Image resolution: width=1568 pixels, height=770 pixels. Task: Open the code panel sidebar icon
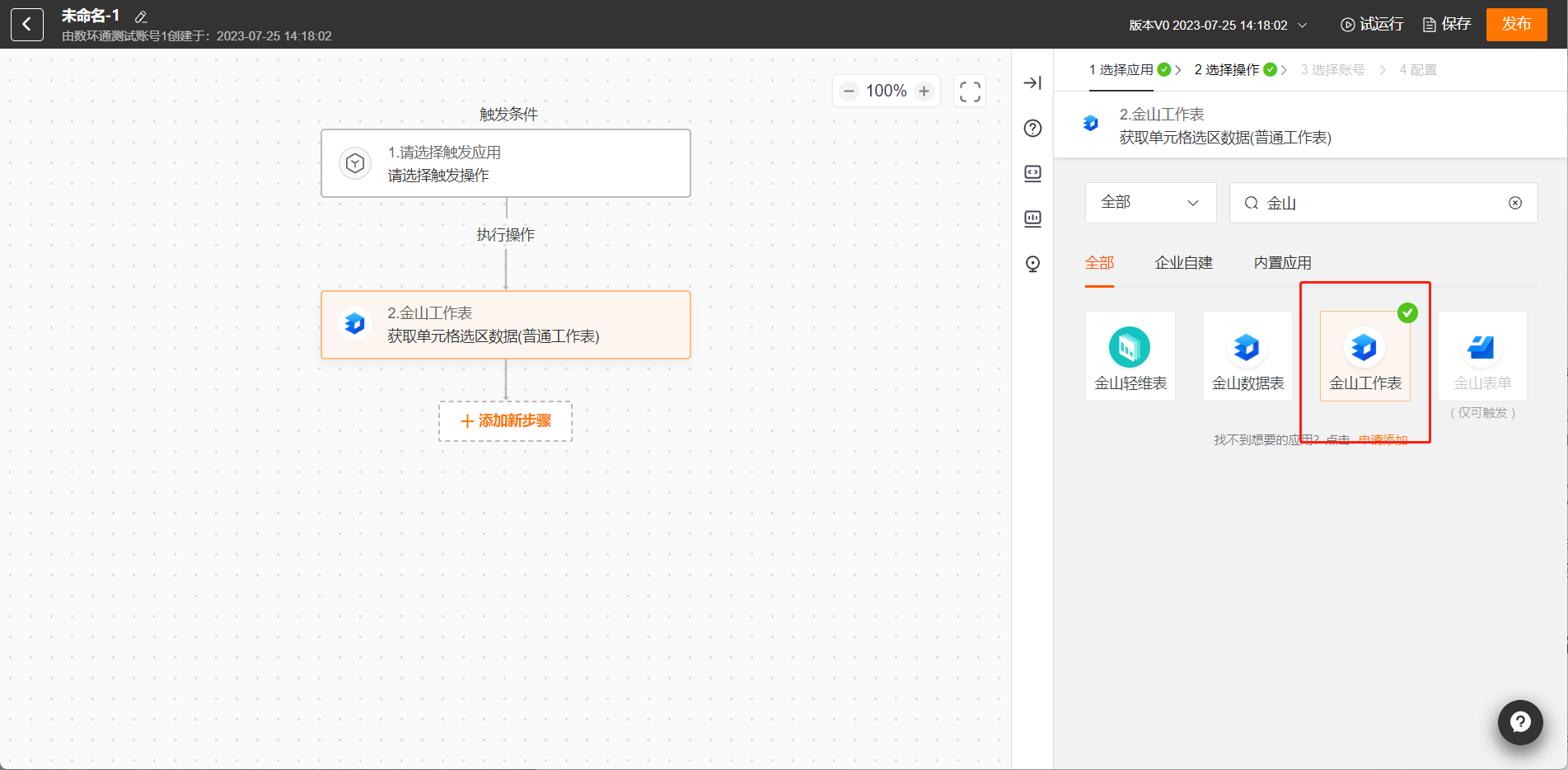coord(1032,173)
